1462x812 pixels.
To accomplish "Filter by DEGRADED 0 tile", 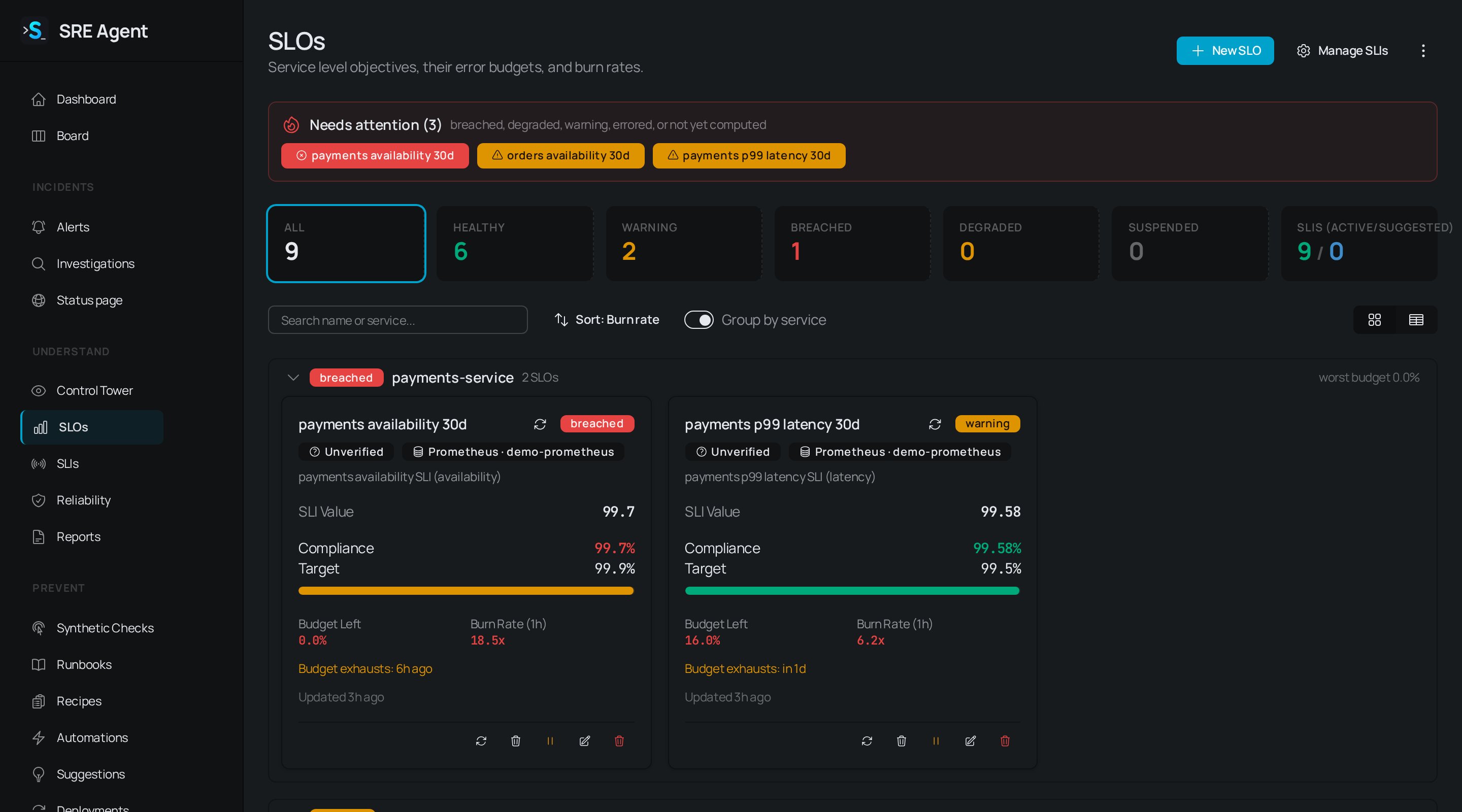I will [x=1021, y=244].
